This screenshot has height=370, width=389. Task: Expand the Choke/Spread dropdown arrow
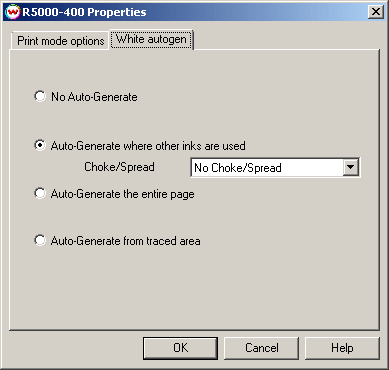(x=351, y=167)
